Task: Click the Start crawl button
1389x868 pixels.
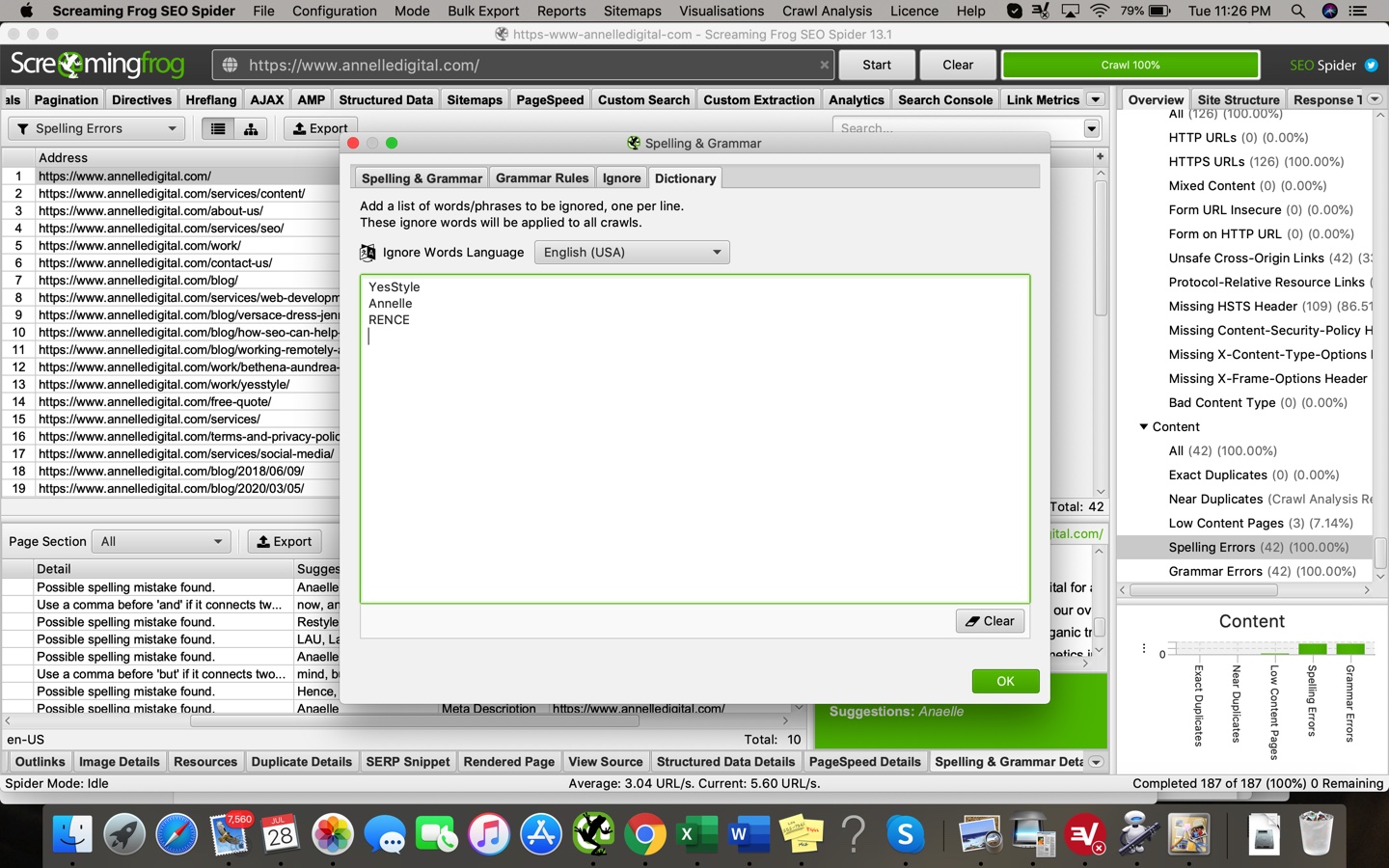Action: [877, 65]
